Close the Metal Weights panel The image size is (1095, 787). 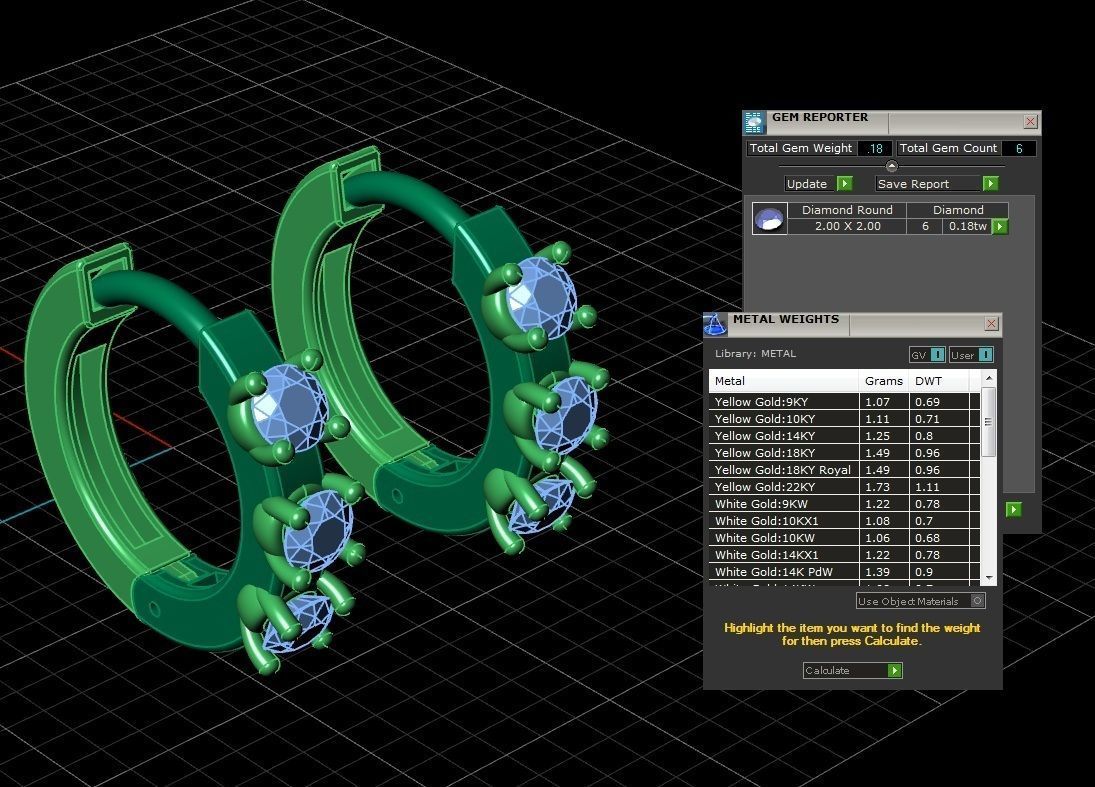tap(991, 323)
